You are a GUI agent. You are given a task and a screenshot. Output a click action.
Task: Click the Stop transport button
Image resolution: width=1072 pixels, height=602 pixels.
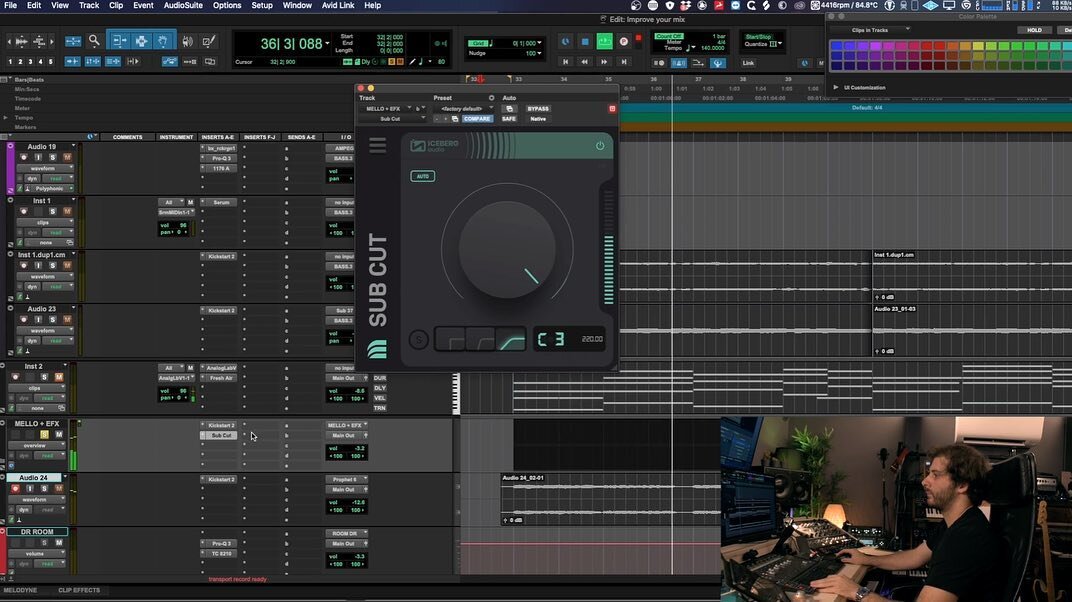click(585, 42)
